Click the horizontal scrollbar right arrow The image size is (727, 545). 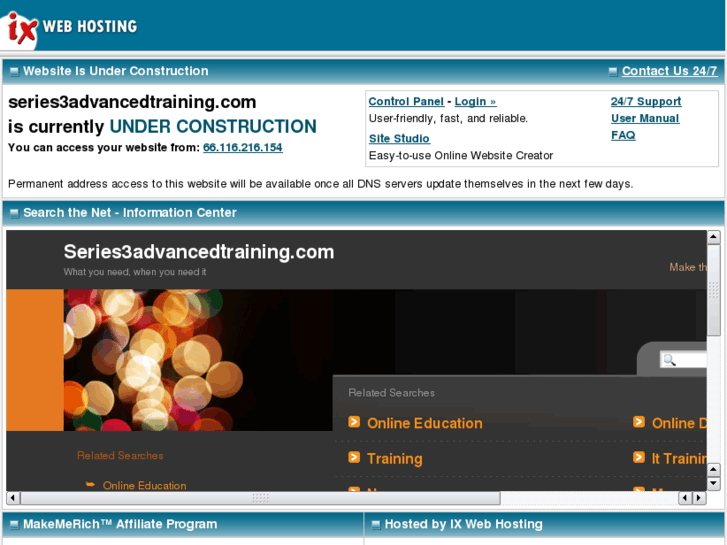700,498
